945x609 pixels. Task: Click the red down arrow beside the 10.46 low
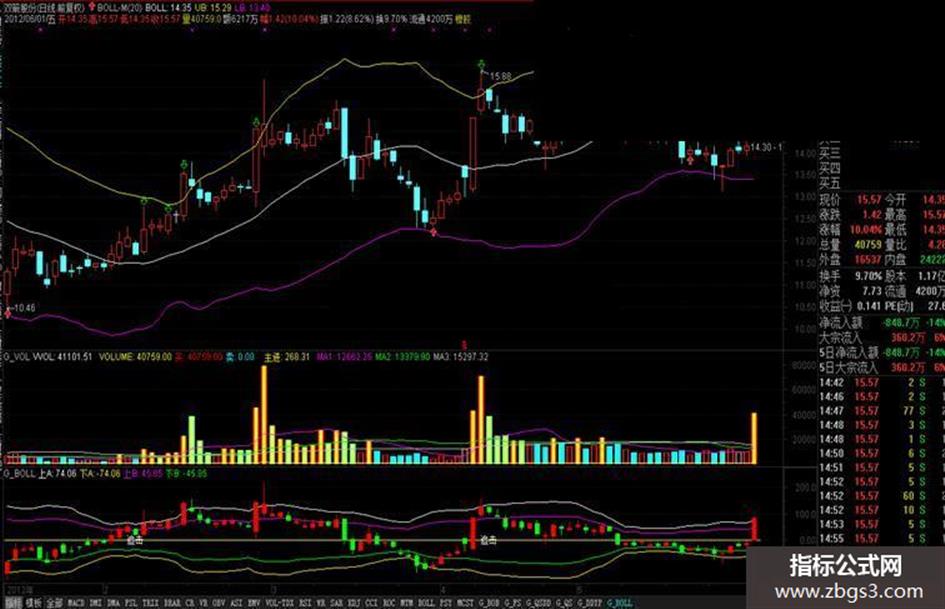(x=8, y=312)
